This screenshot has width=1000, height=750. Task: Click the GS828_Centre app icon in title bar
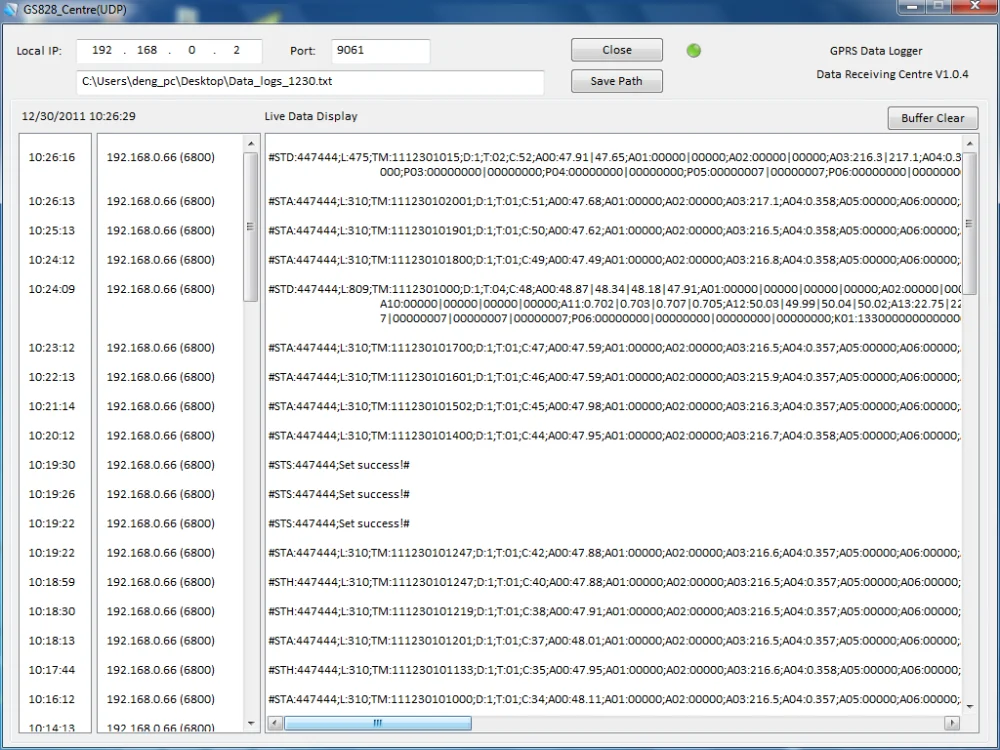(x=10, y=10)
